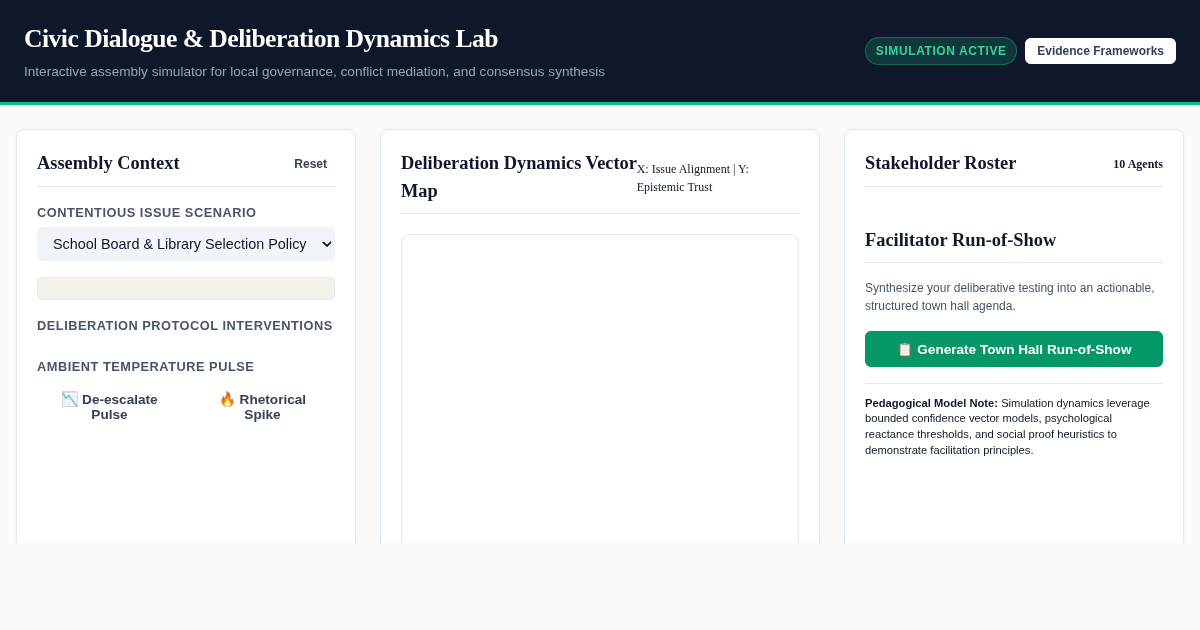The width and height of the screenshot is (1200, 630).
Task: Trigger the De-escalate Pulse
Action: coord(110,407)
